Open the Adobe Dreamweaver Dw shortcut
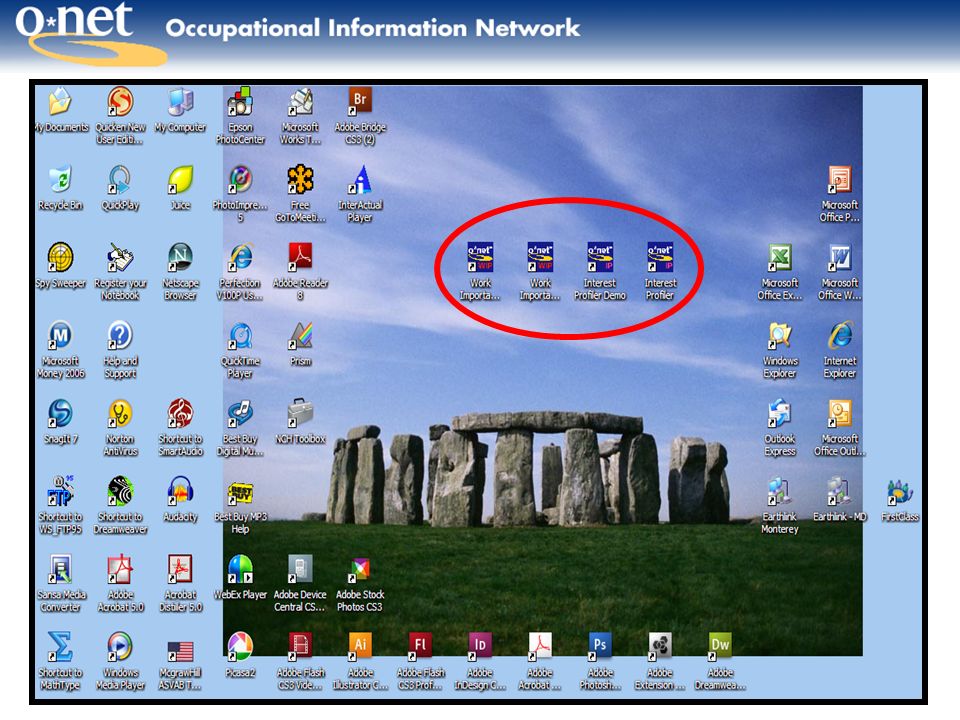The height and width of the screenshot is (720, 960). pyautogui.click(x=720, y=647)
